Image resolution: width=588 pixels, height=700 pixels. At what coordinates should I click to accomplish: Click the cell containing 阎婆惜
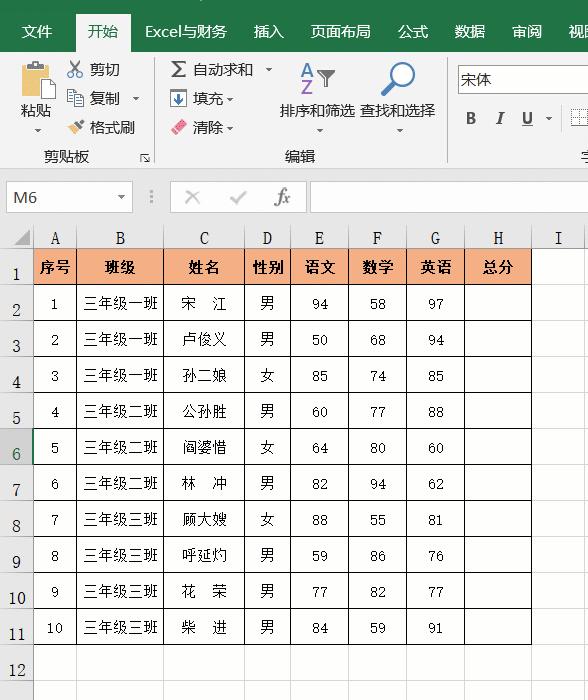click(204, 447)
